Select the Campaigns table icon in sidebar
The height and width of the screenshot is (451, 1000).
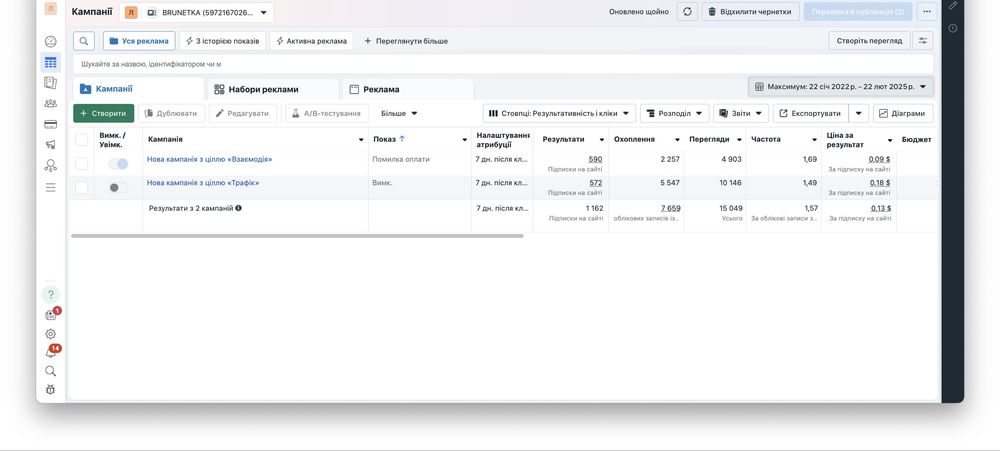point(50,63)
